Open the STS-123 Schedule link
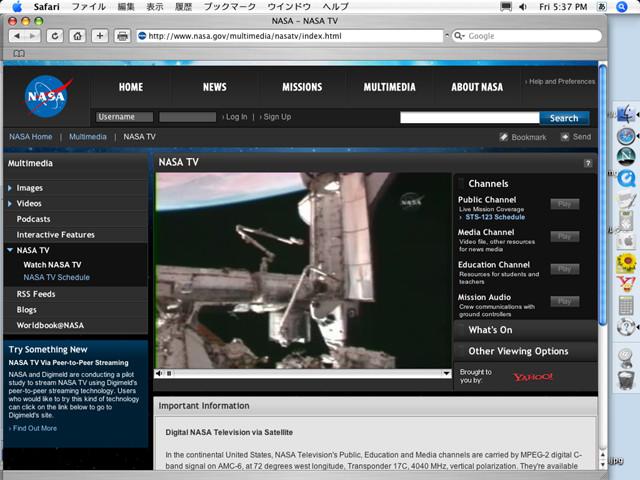Viewport: 640px width, 480px height. (494, 217)
